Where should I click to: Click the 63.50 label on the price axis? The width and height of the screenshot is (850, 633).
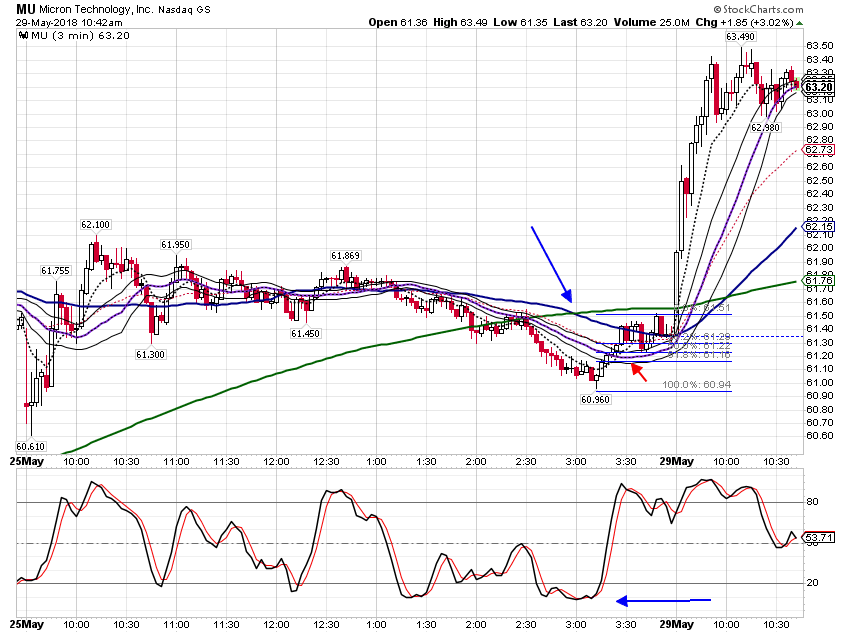820,46
